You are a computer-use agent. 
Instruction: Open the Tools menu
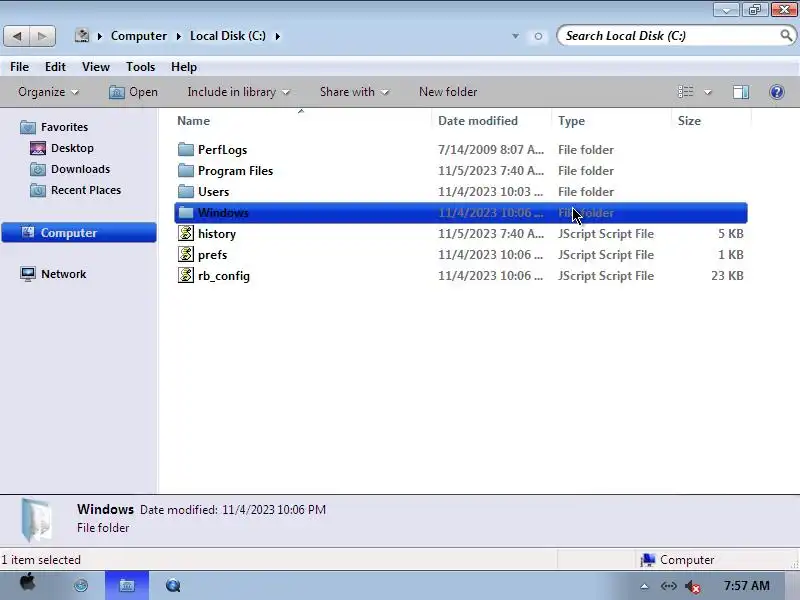point(140,67)
